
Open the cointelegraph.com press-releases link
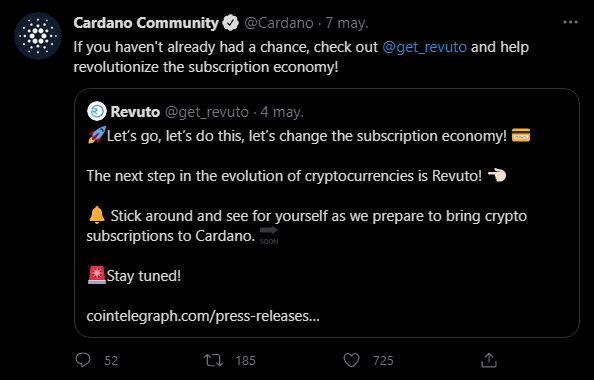click(x=203, y=316)
